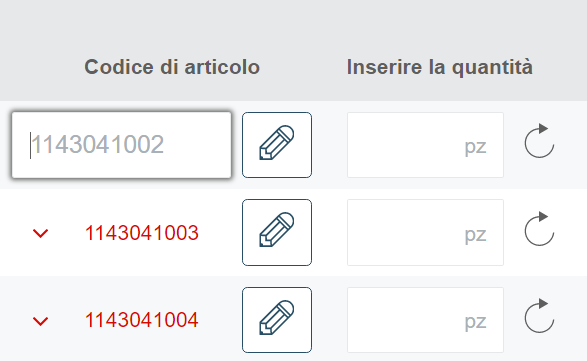Reset the quantity in the first row

click(x=539, y=141)
